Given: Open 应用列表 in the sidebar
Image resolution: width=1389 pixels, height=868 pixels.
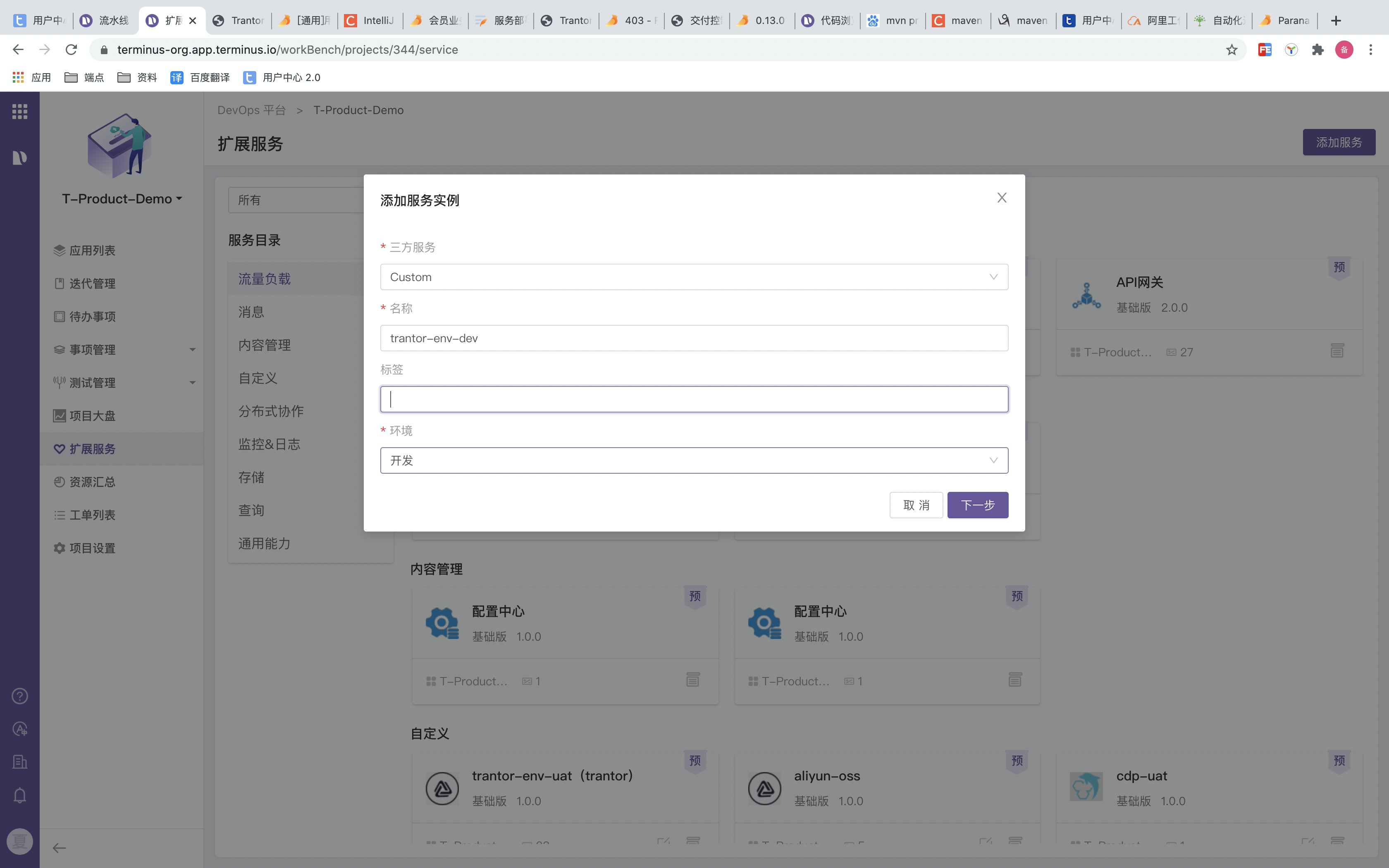Looking at the screenshot, I should point(92,251).
